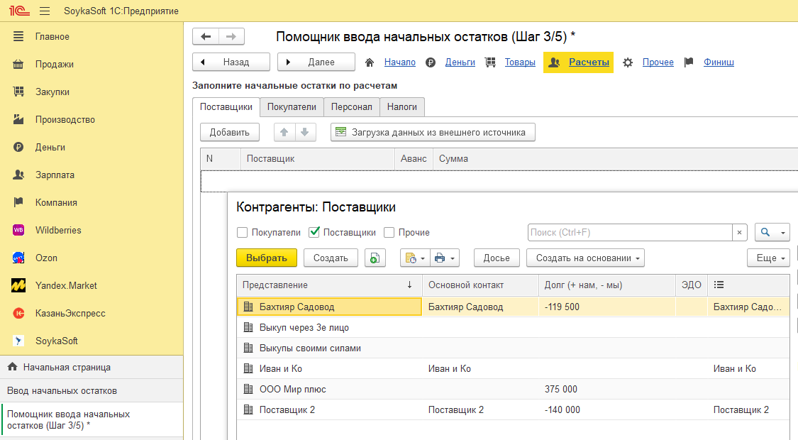Go to Финиш wizard step link
798x440 pixels.
719,62
